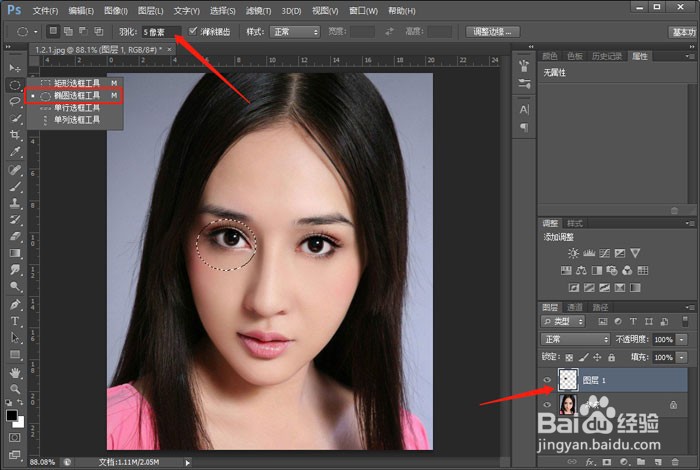Choose intersect with selection mode
The width and height of the screenshot is (700, 470).
tap(99, 31)
